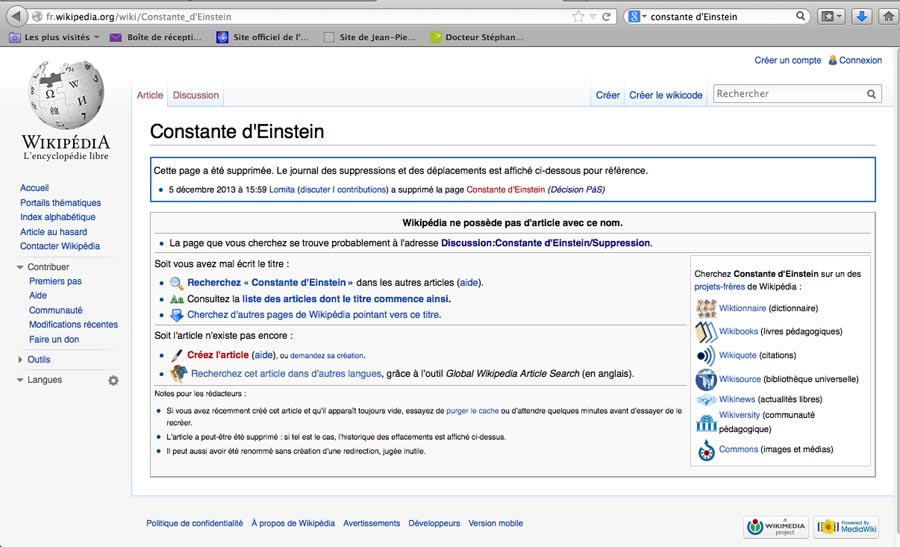Click the Wikiquote project icon
The height and width of the screenshot is (547, 900).
(706, 355)
